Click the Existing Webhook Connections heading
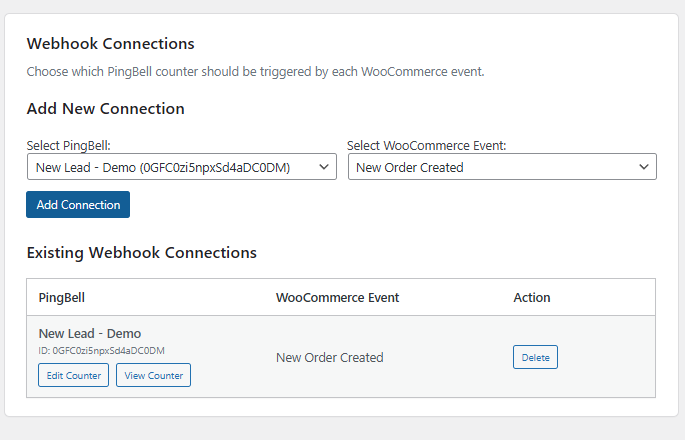This screenshot has width=685, height=440. point(141,252)
